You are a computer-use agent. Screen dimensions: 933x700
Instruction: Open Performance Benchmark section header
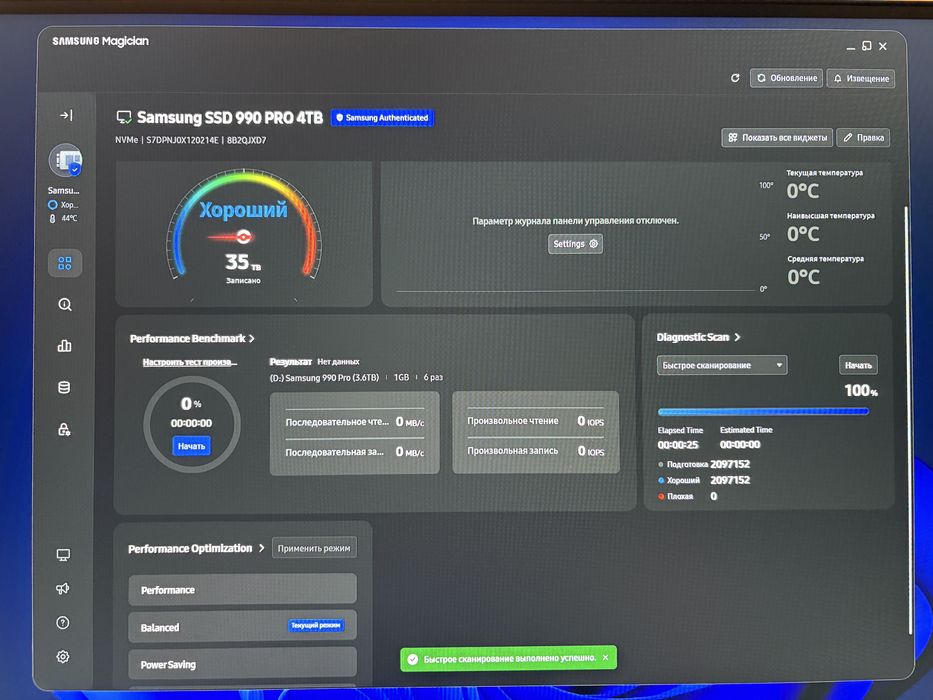[192, 339]
